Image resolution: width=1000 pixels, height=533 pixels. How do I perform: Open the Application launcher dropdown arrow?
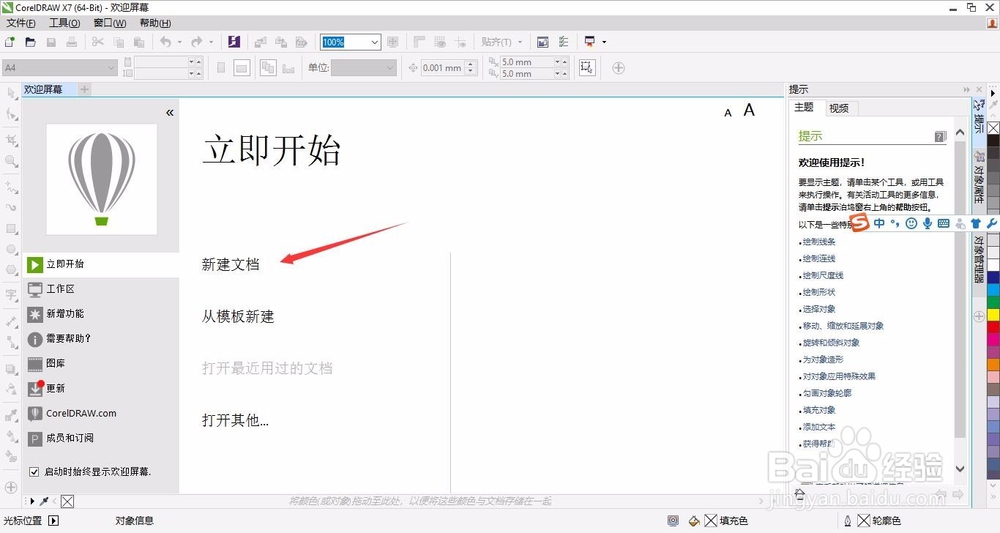604,42
